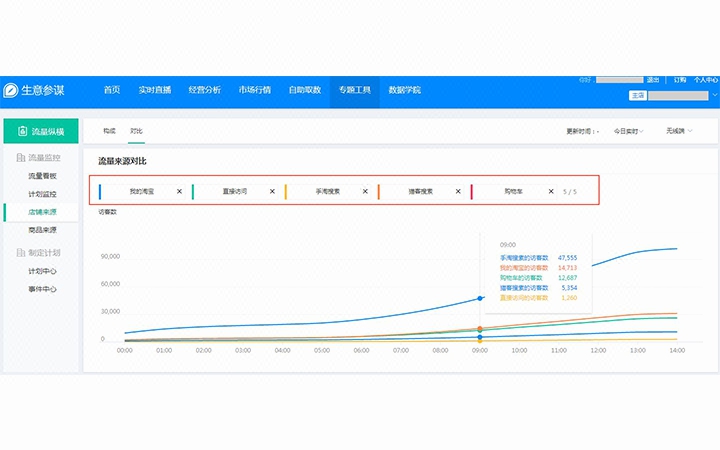Click the 90,000 y-axis label
This screenshot has height=450, width=720.
pos(110,256)
